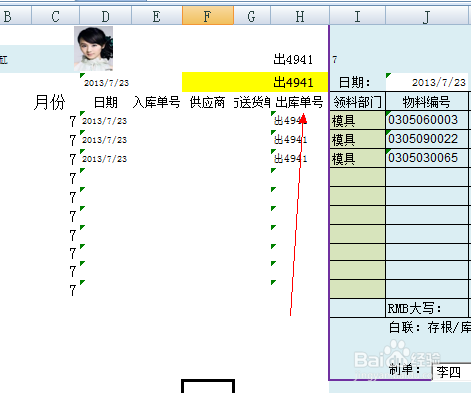
Task: Click the 月份 header cell
Action: coord(49,102)
